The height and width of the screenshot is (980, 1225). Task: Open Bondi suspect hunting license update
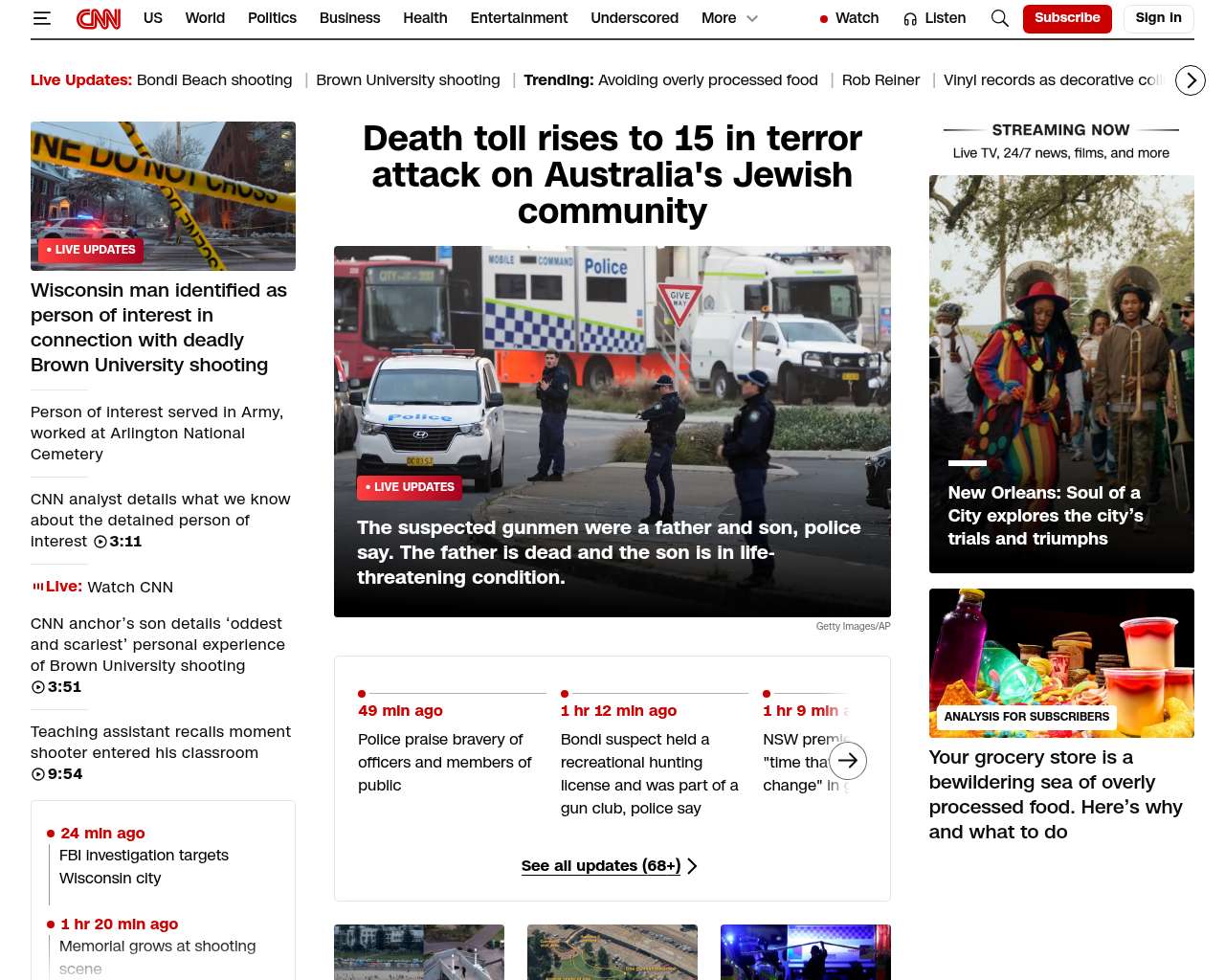coord(650,773)
